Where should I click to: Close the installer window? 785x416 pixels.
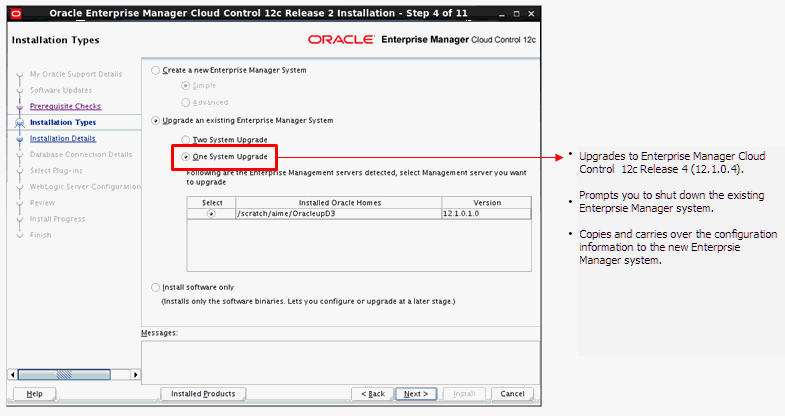point(531,14)
